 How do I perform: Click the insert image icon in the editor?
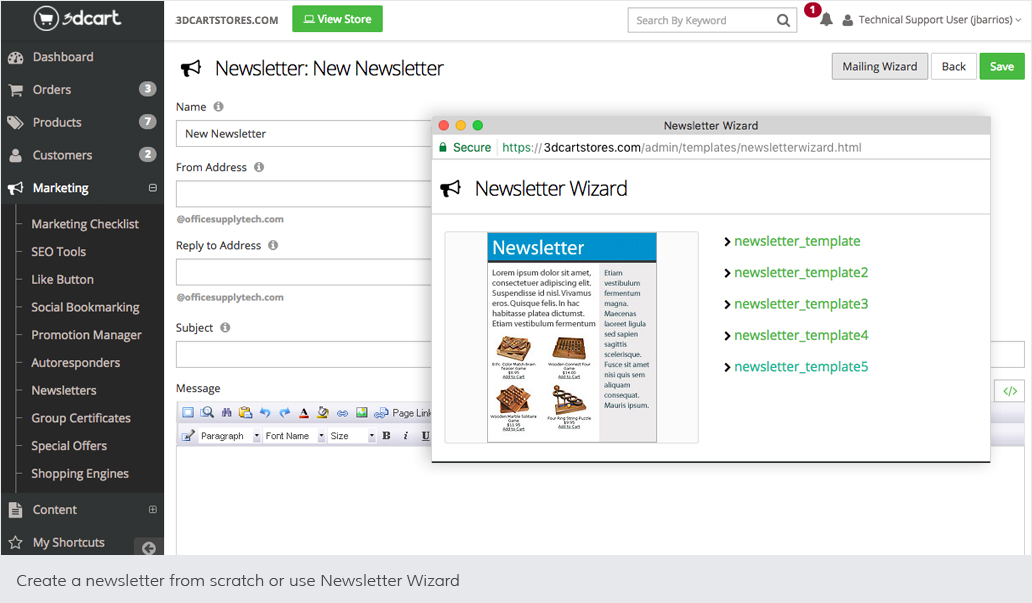(x=361, y=413)
